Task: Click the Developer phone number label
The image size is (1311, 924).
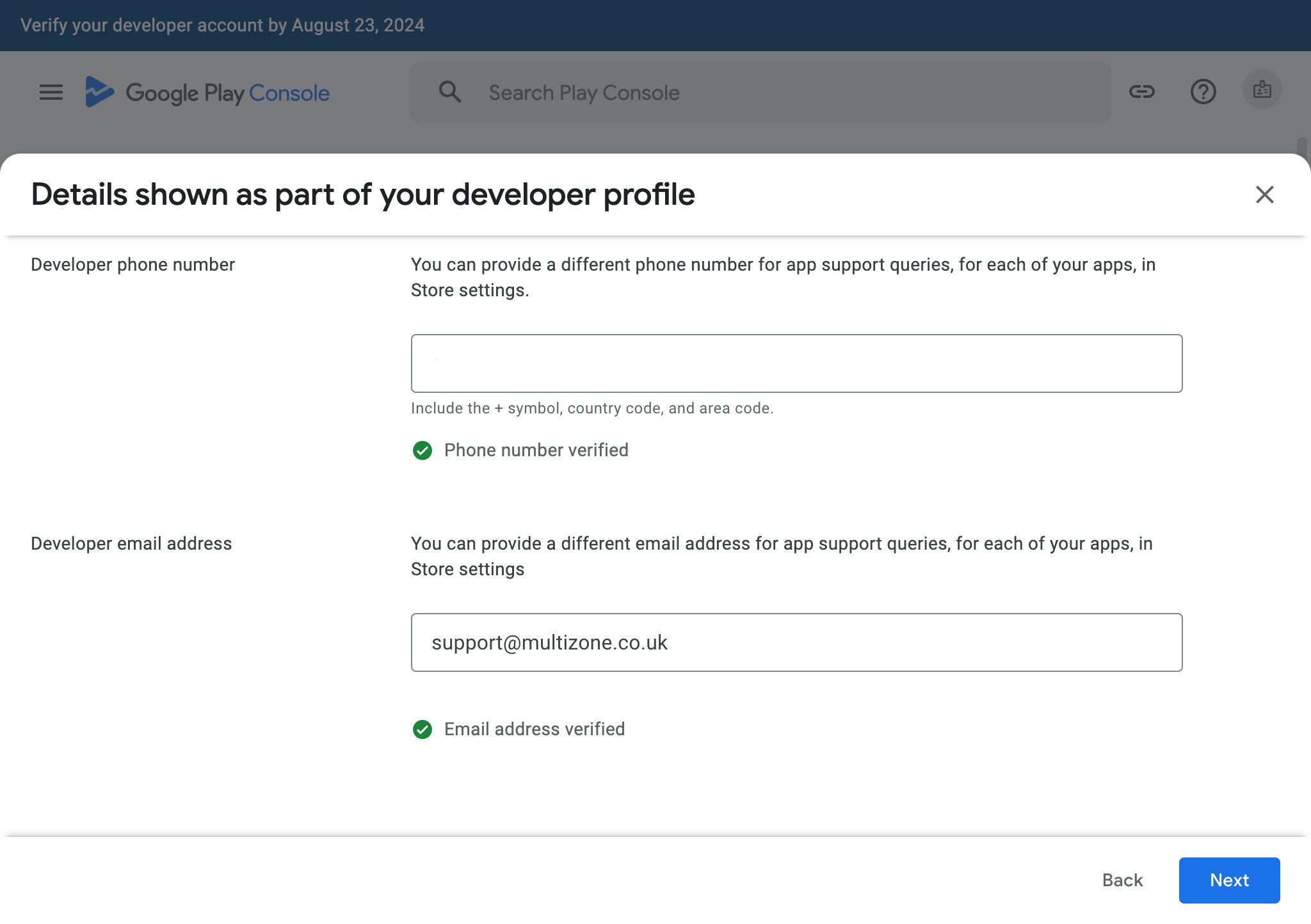Action: click(x=133, y=264)
